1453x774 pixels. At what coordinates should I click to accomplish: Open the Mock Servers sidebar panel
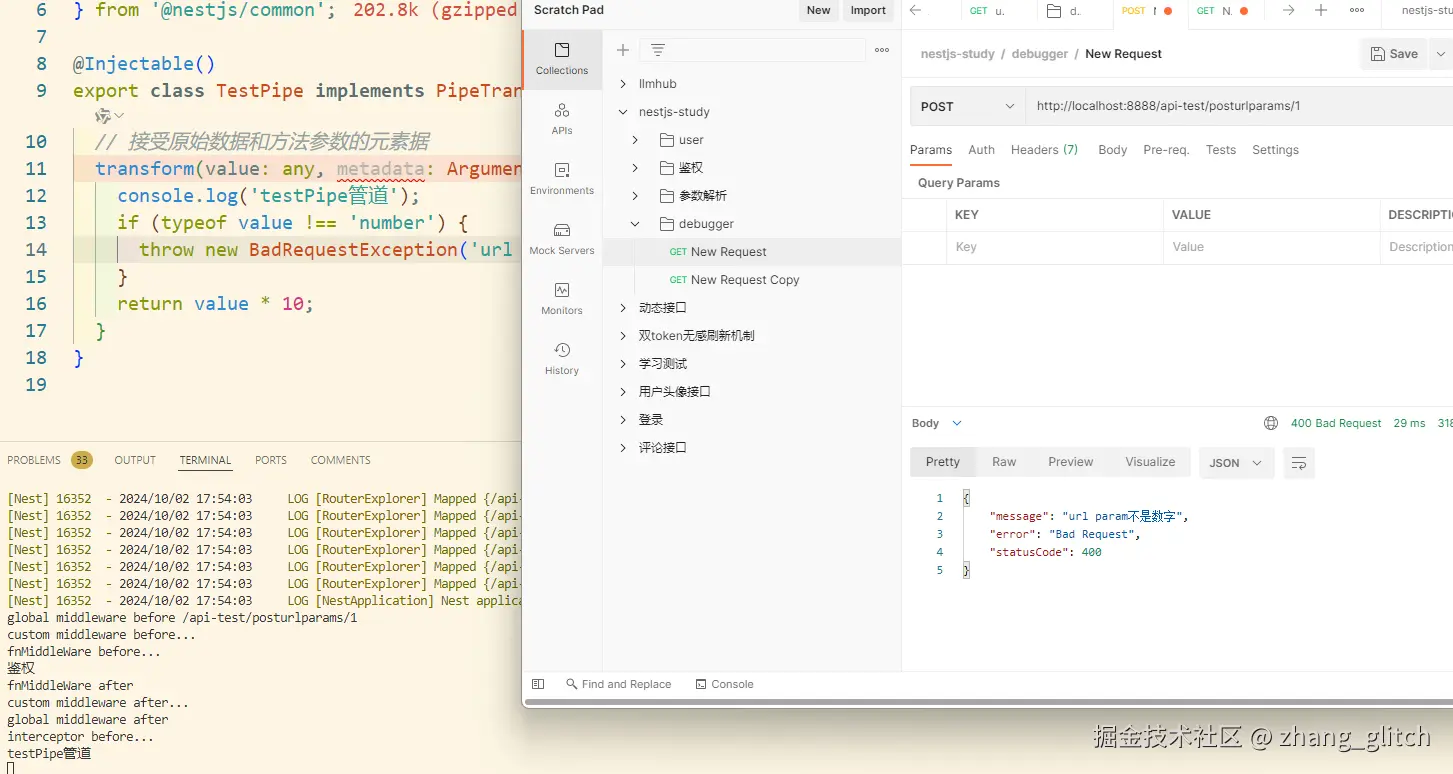(562, 239)
